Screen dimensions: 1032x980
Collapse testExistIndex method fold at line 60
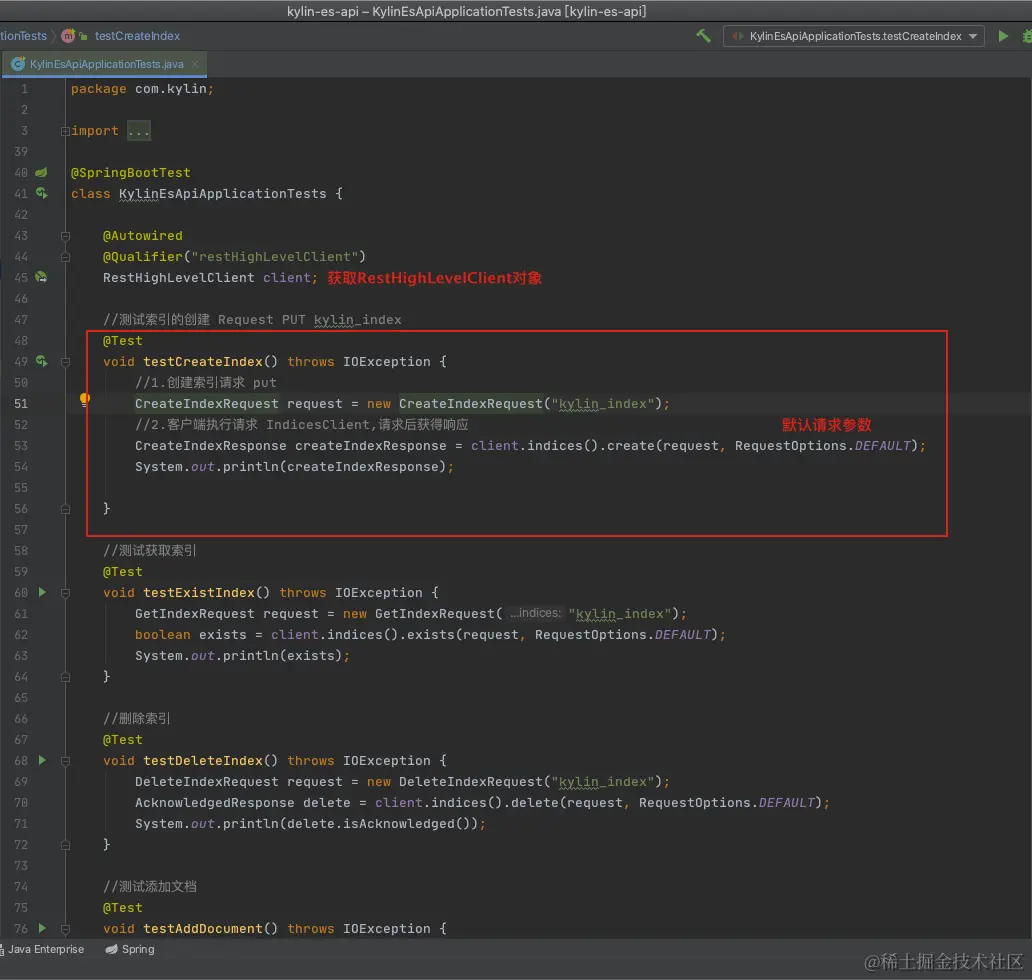pos(65,593)
